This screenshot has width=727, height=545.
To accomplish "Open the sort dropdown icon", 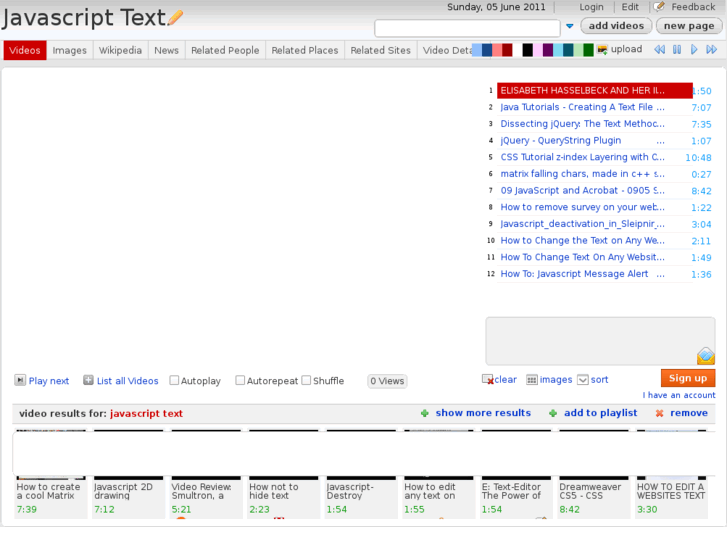I will pos(583,380).
